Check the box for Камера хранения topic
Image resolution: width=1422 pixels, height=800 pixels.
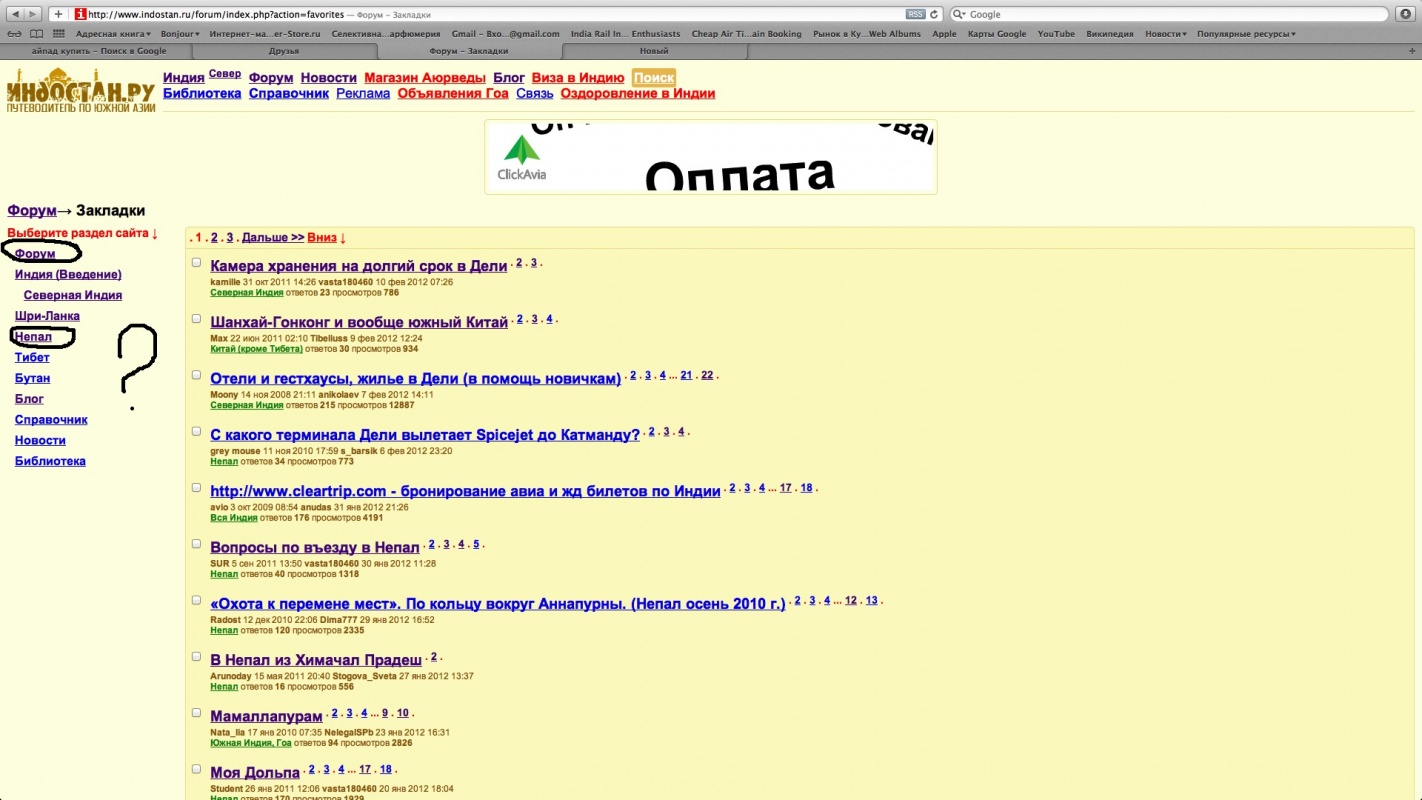point(197,263)
